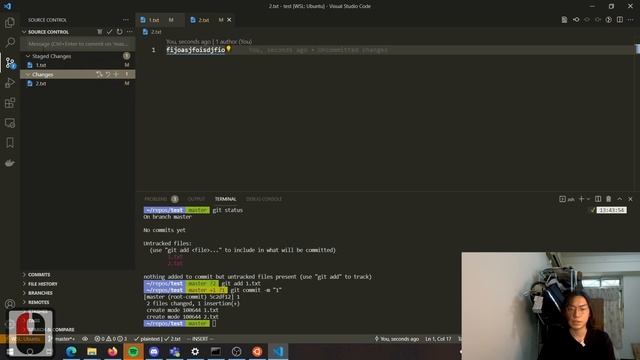Screen dimensions: 640x360
Task: Open Source Control panel title ellipsis menu
Action: [x=126, y=20]
